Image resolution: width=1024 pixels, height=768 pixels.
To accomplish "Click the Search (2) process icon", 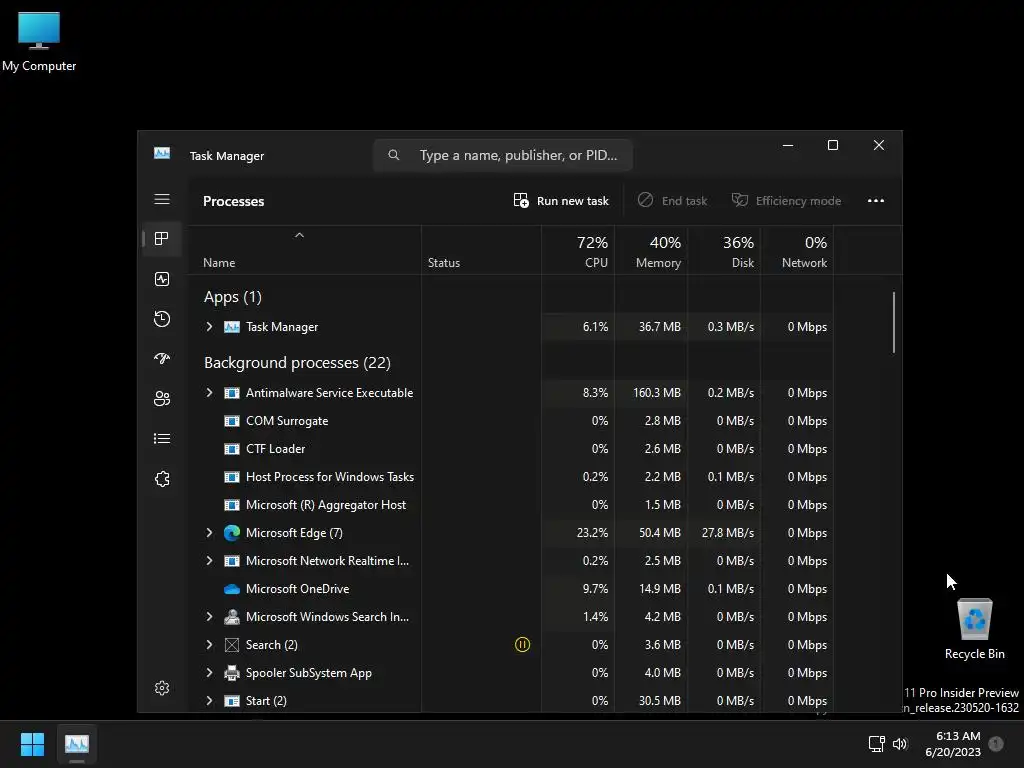I will pyautogui.click(x=232, y=645).
